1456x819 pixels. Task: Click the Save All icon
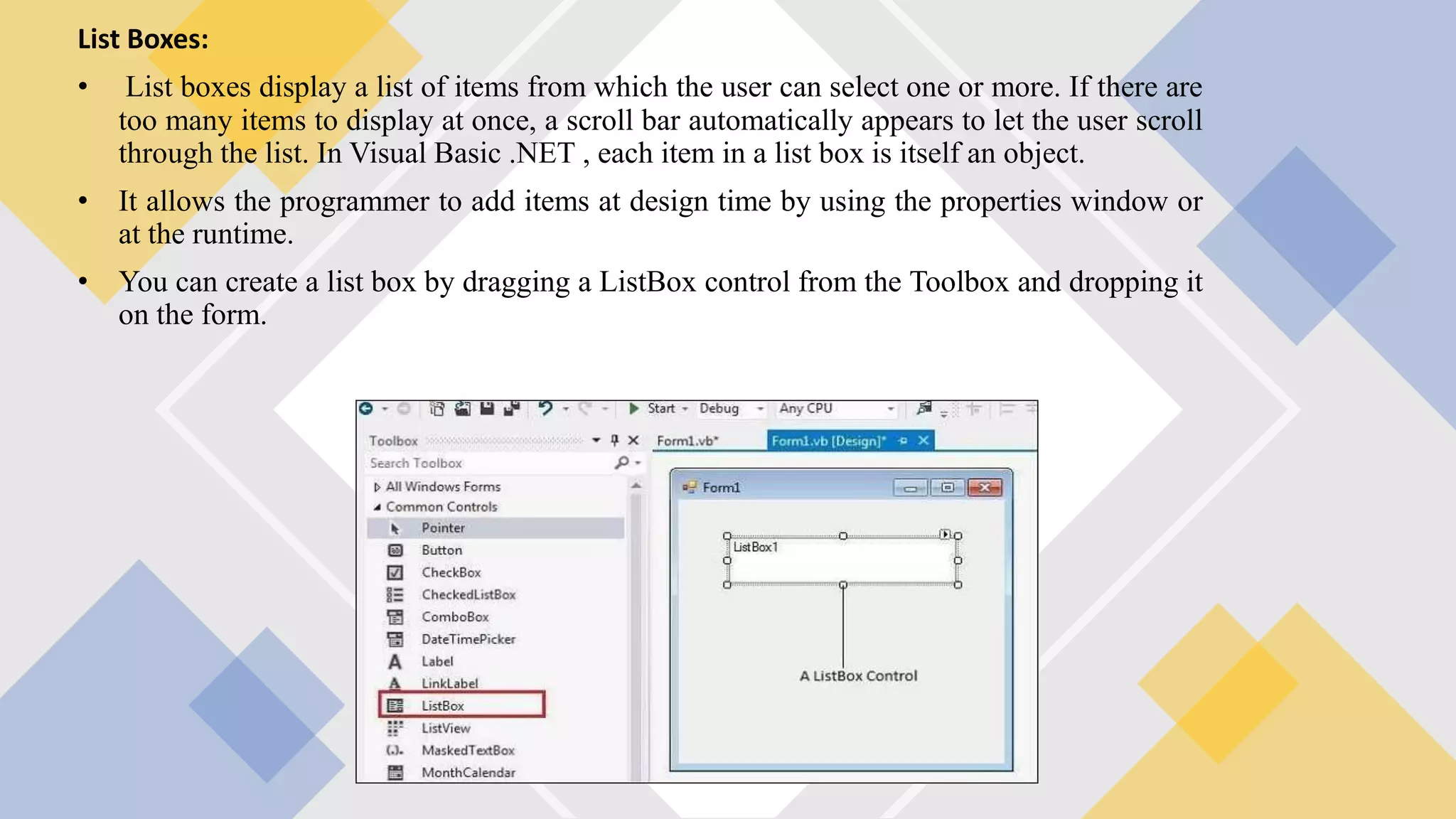(512, 409)
